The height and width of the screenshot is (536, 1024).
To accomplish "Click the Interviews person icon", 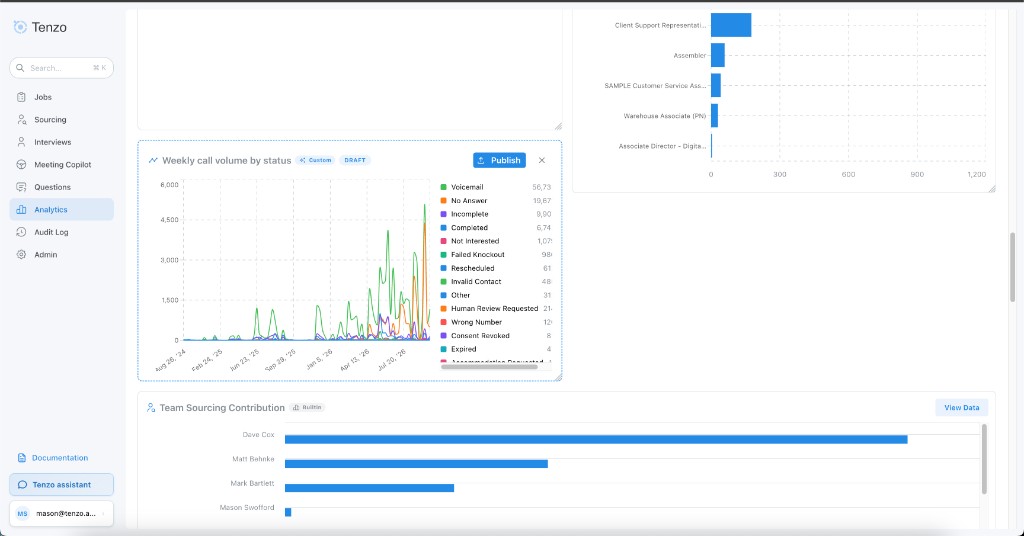I will (x=22, y=142).
